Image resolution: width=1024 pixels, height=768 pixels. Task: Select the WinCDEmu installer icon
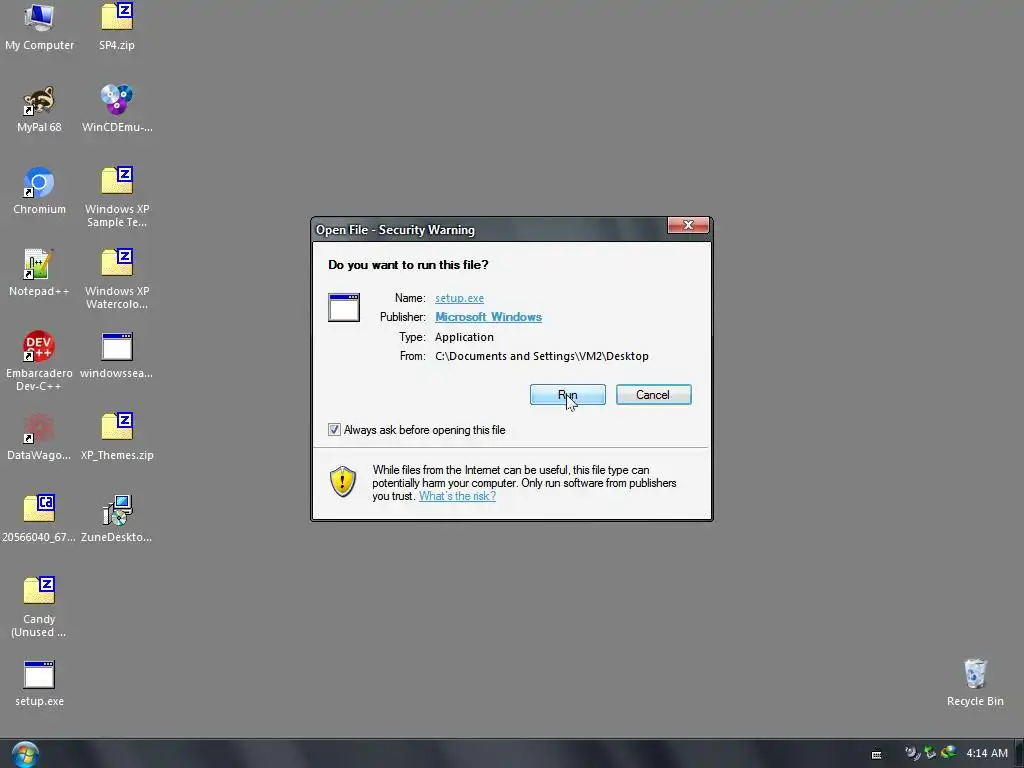(117, 109)
